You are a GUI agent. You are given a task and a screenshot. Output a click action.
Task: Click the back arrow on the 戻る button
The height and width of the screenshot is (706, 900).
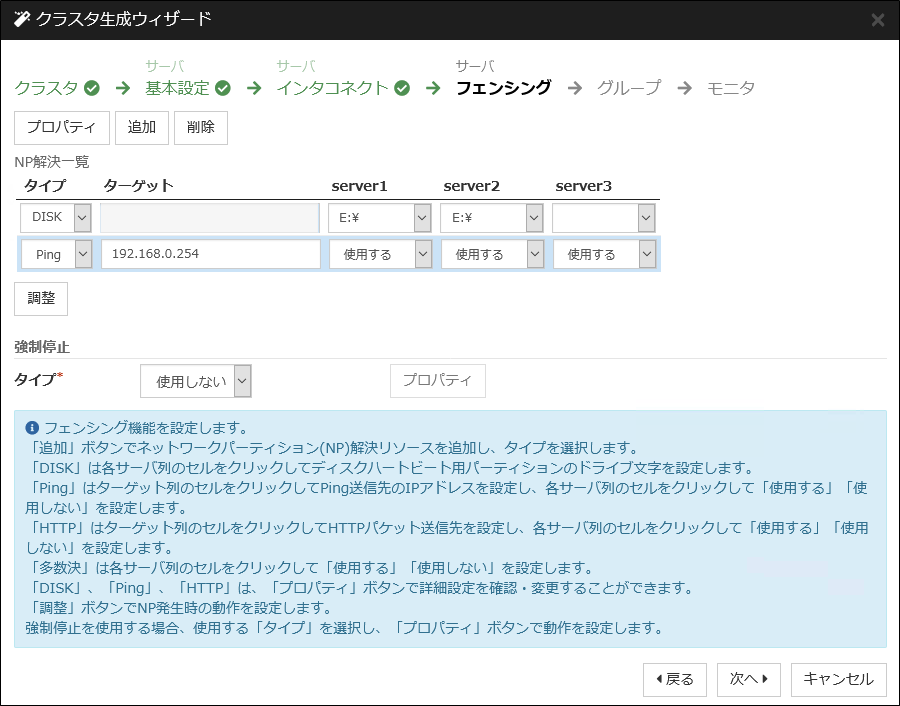tap(659, 679)
